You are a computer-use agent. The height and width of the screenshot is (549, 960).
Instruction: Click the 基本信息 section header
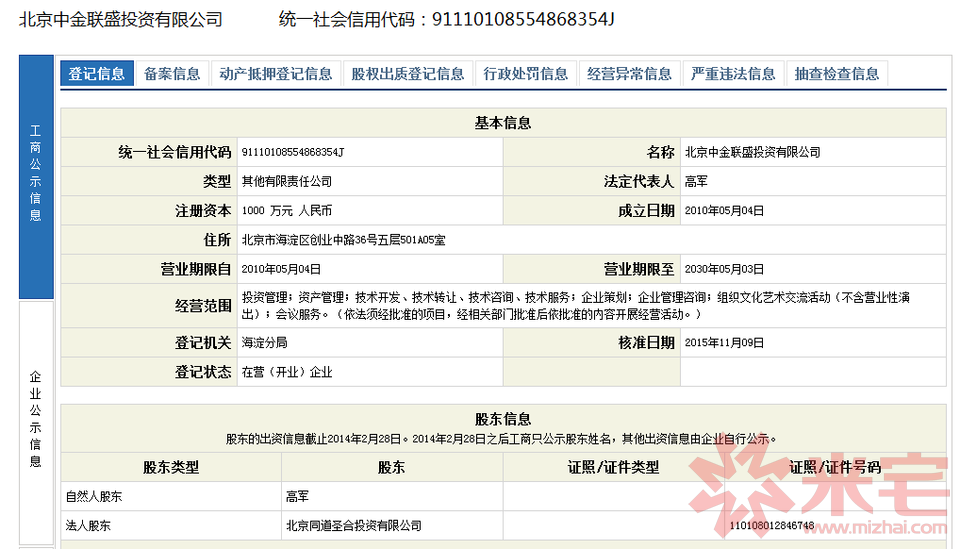[x=503, y=123]
